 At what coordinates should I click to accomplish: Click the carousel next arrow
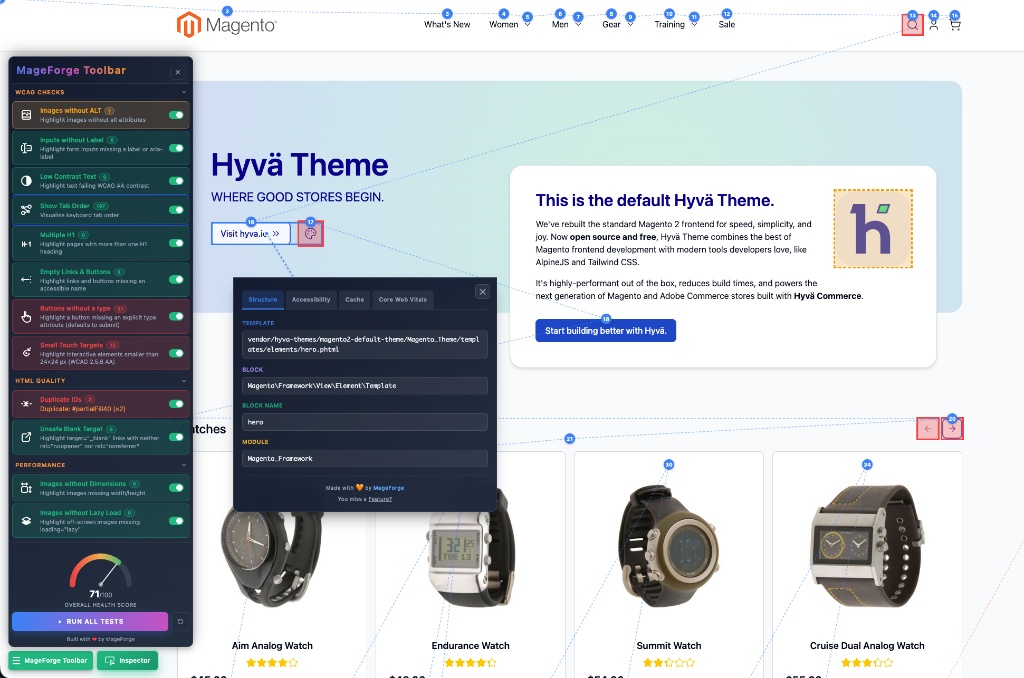pyautogui.click(x=952, y=428)
